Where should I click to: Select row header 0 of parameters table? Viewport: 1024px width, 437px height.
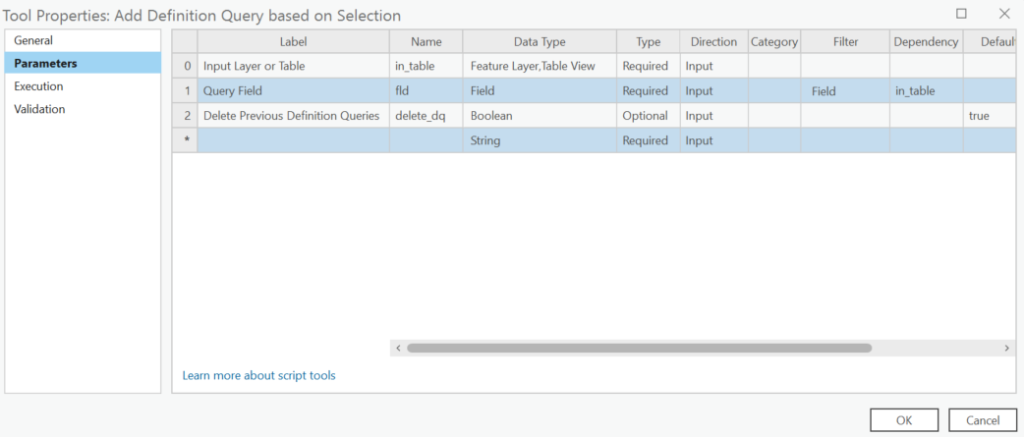pos(185,66)
